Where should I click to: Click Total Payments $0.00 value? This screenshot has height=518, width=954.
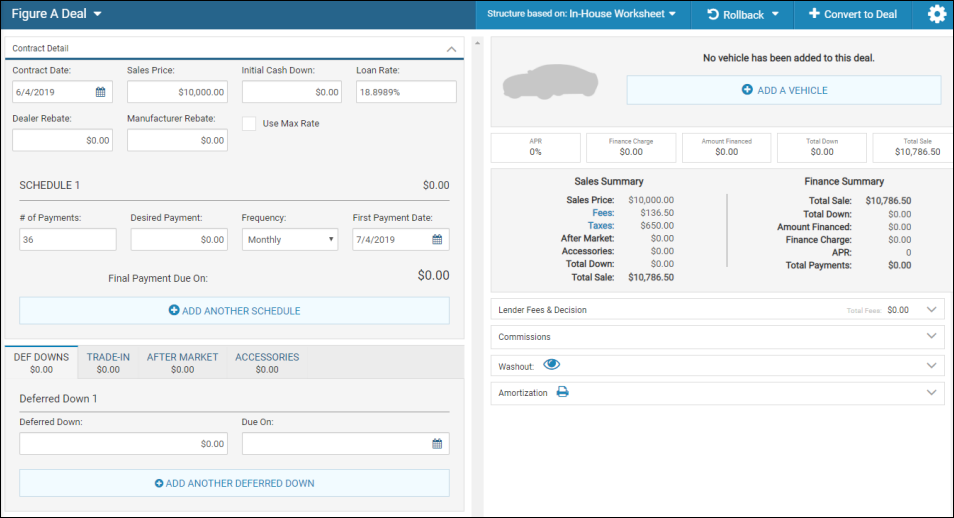click(899, 265)
